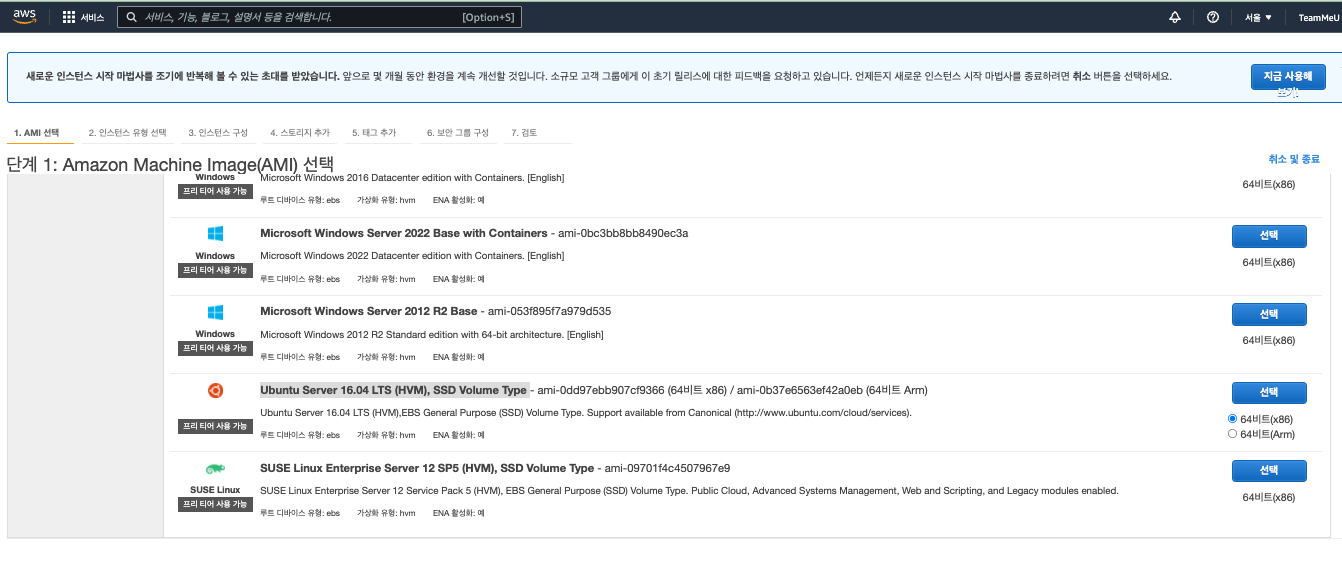Go to the 6. 보안 그룹 구성 tab

tap(457, 133)
